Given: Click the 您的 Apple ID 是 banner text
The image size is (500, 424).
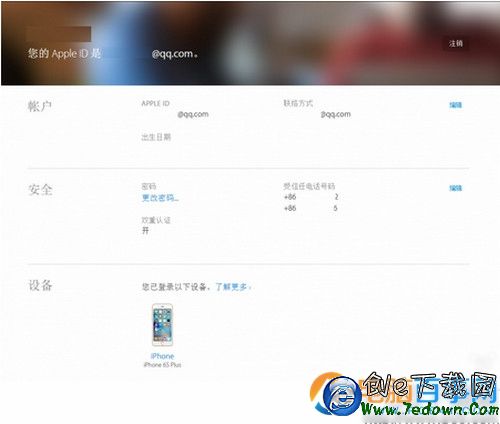Looking at the screenshot, I should 64,53.
